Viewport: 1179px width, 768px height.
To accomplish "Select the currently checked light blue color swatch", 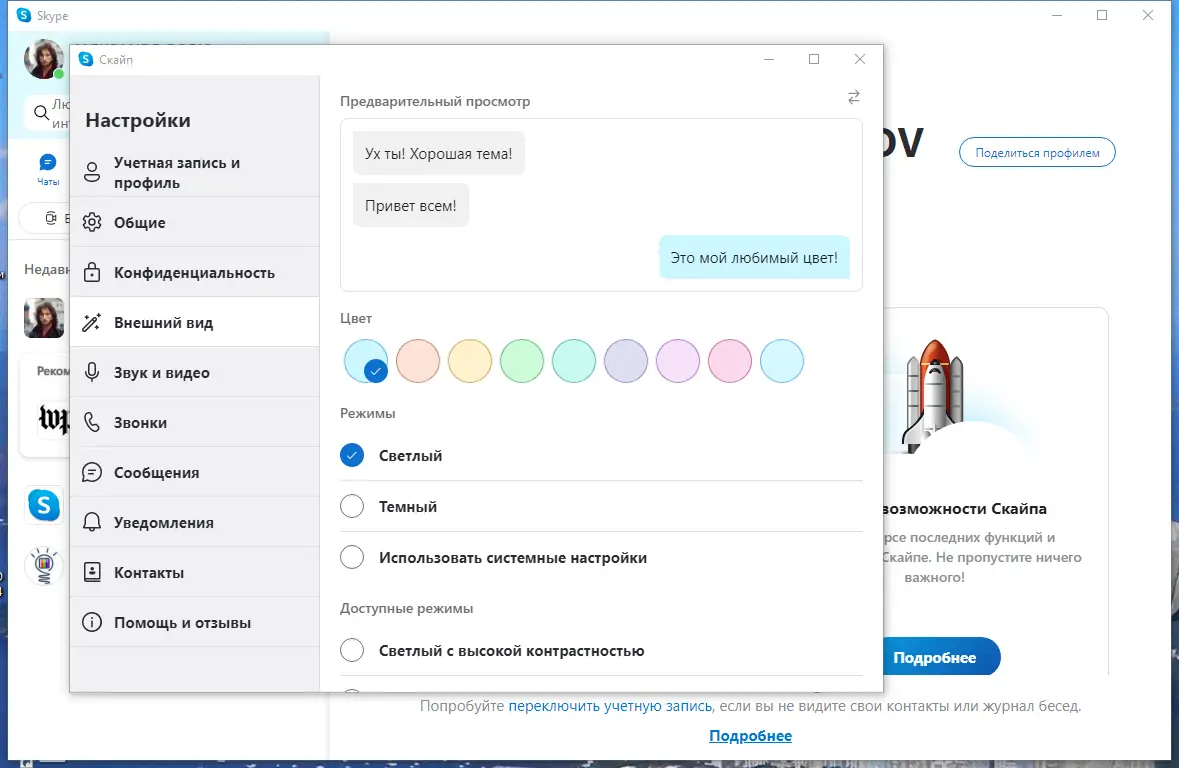I will coord(366,361).
